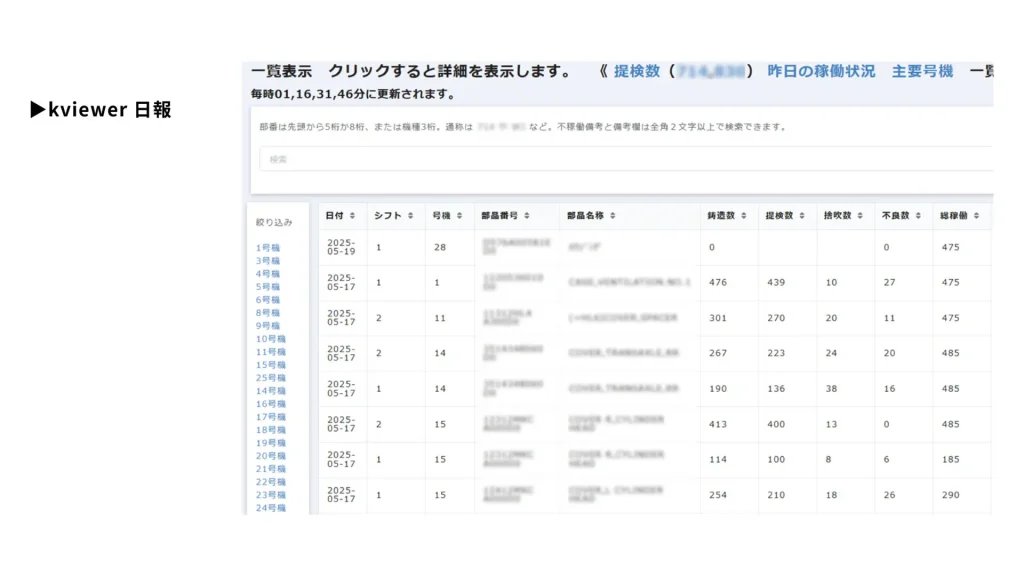Click sort icon beside 総稼働 header
The width and height of the screenshot is (1024, 576).
(x=976, y=216)
